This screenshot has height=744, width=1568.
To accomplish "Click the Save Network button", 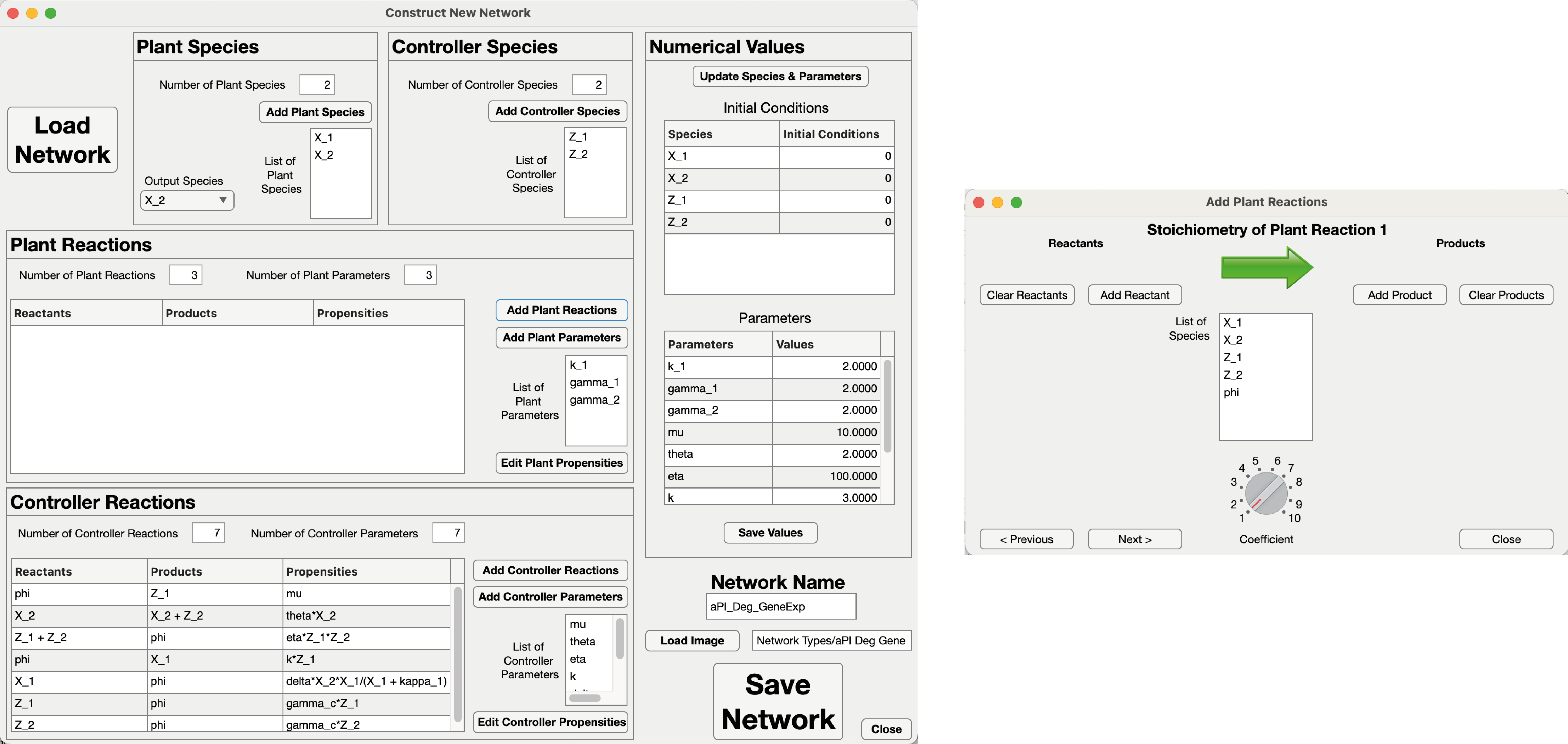I will [x=778, y=701].
